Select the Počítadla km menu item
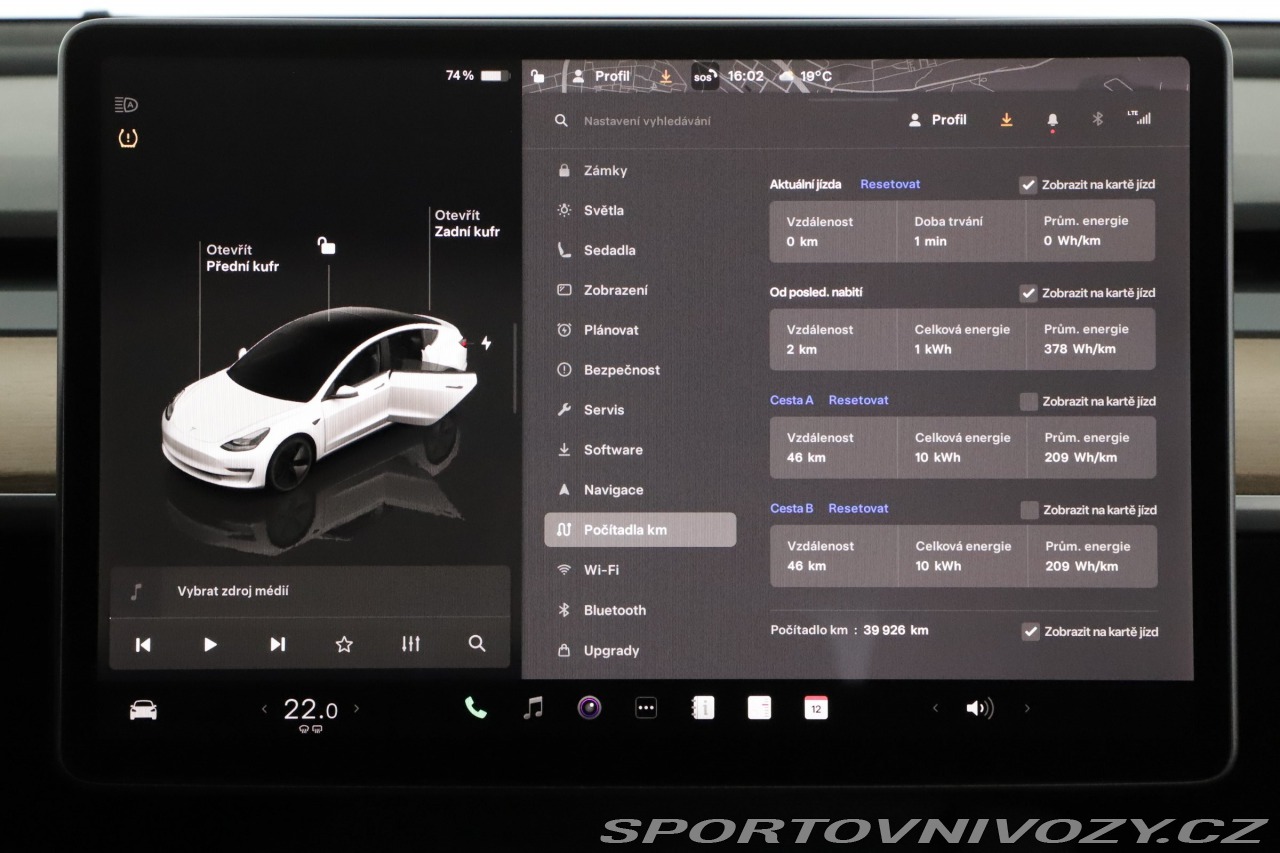The image size is (1280, 853). [x=640, y=530]
